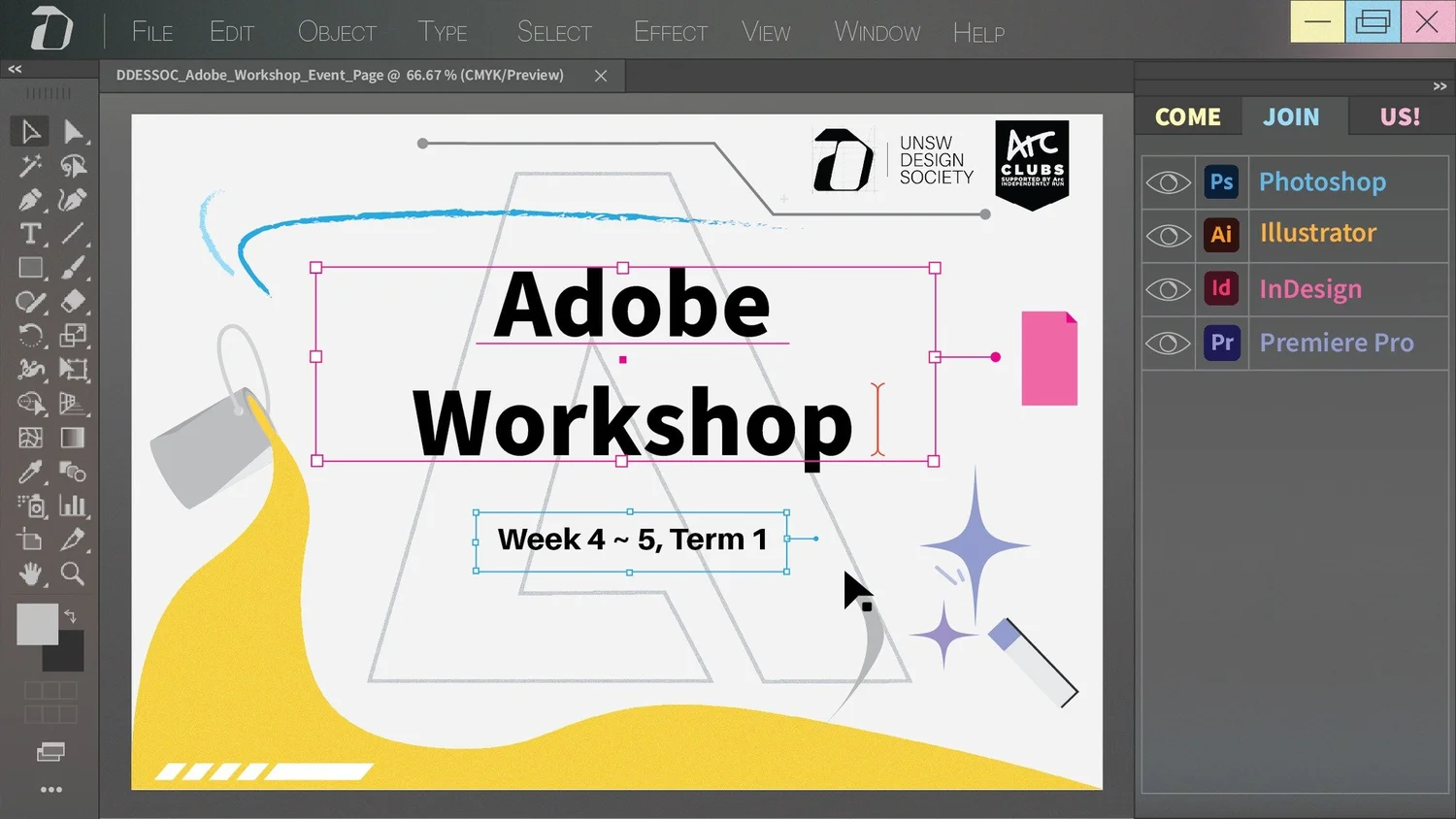
Task: Toggle visibility of the Illustrator layer
Action: coord(1168,236)
